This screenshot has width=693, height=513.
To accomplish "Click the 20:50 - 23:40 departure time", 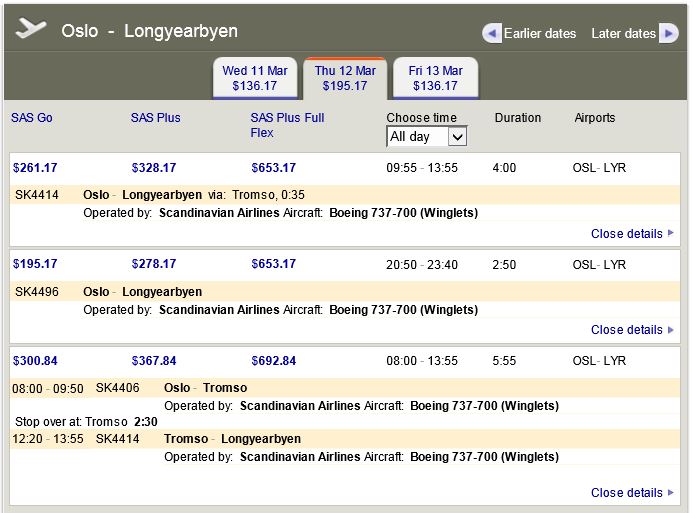I will point(422,265).
